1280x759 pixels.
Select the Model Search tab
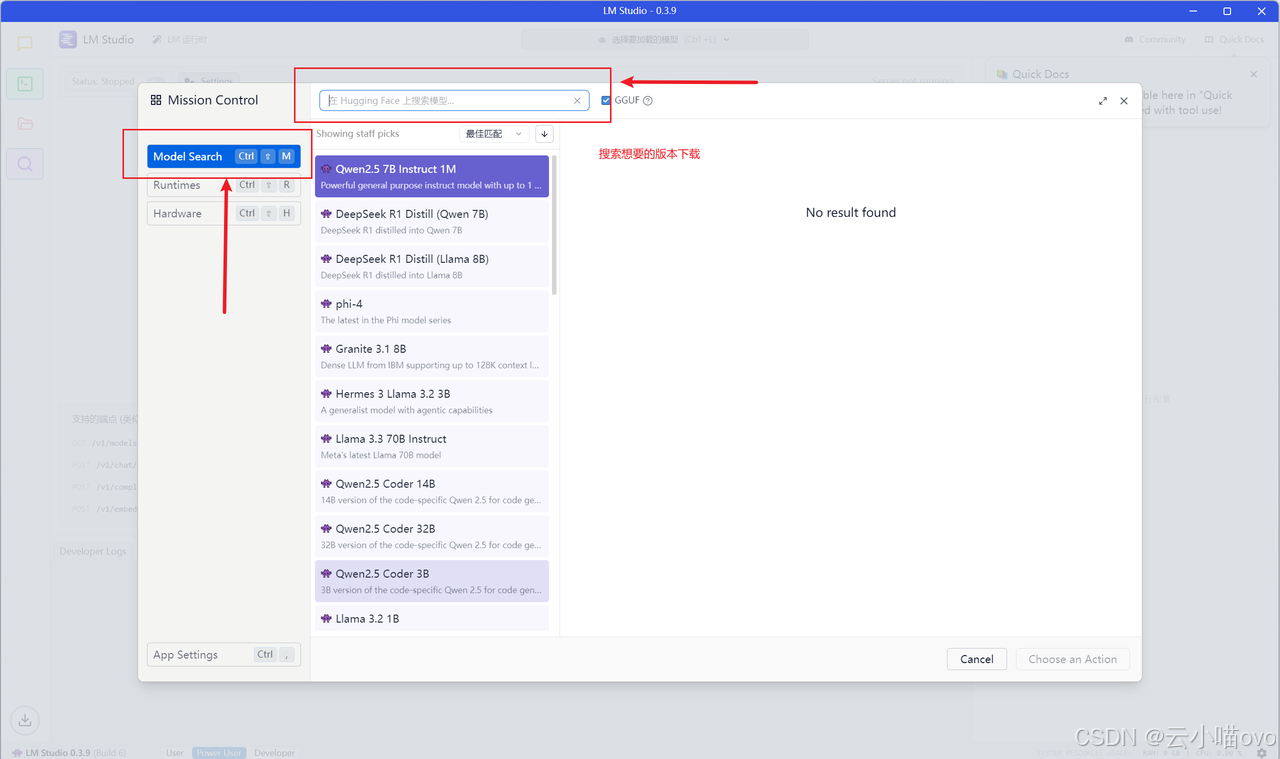(224, 156)
